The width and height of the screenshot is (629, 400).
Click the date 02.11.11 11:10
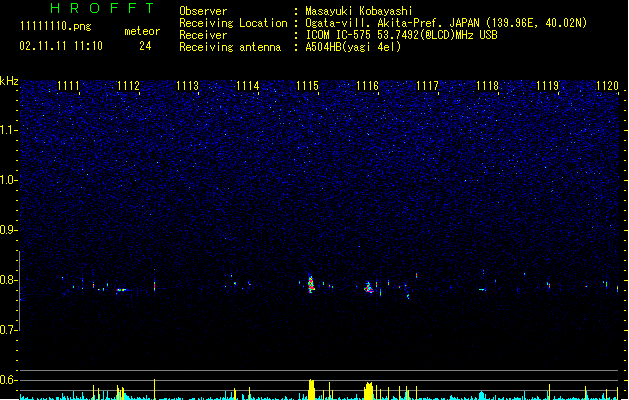tap(61, 46)
